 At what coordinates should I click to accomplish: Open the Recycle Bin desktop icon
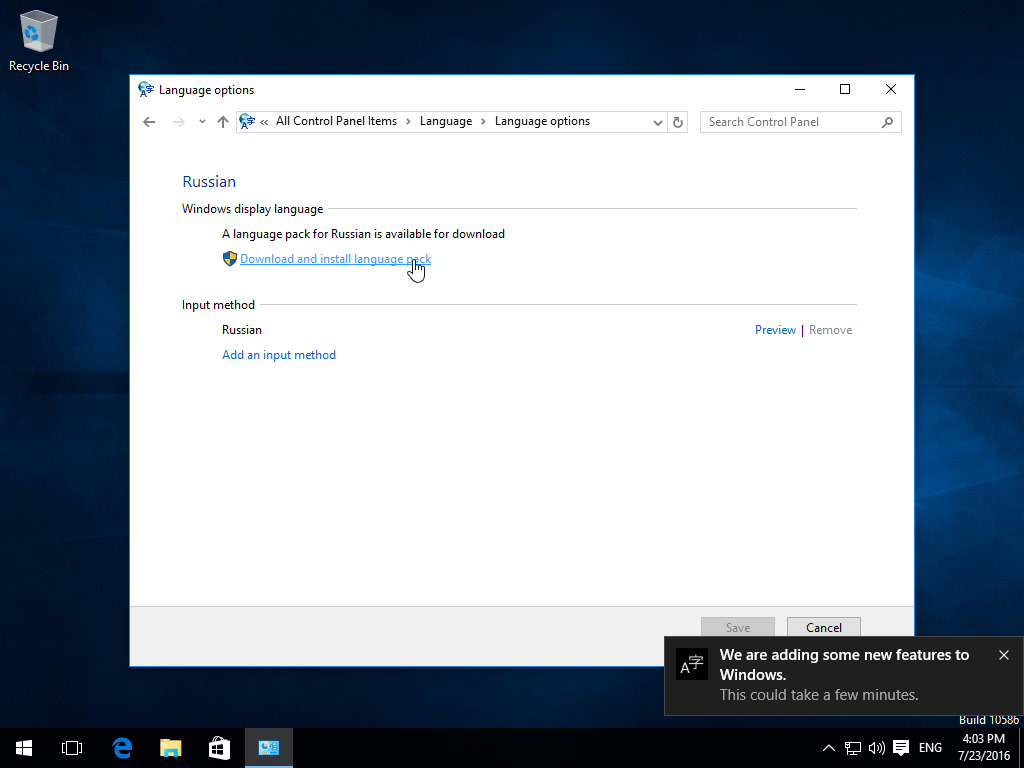coord(39,40)
